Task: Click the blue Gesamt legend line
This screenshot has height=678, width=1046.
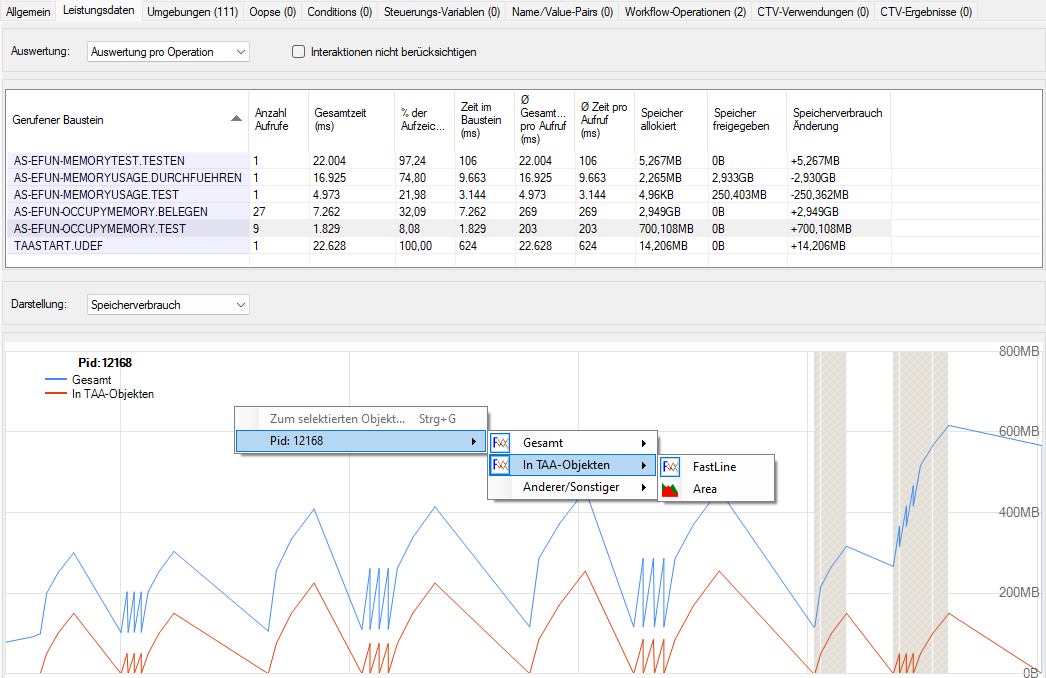Action: 56,380
